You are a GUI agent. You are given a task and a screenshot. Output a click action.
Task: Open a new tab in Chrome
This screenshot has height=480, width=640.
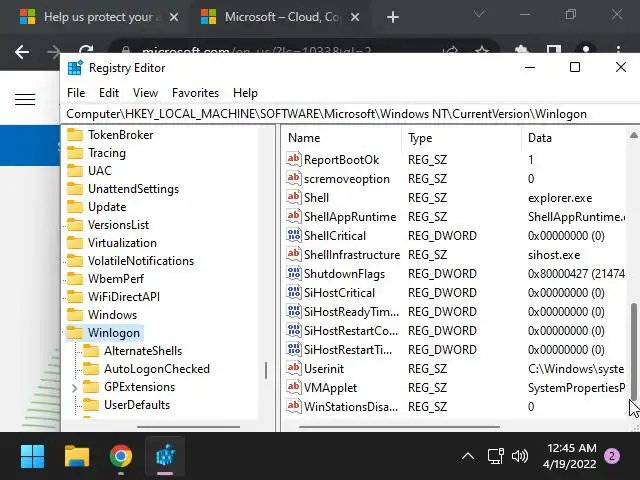point(393,17)
